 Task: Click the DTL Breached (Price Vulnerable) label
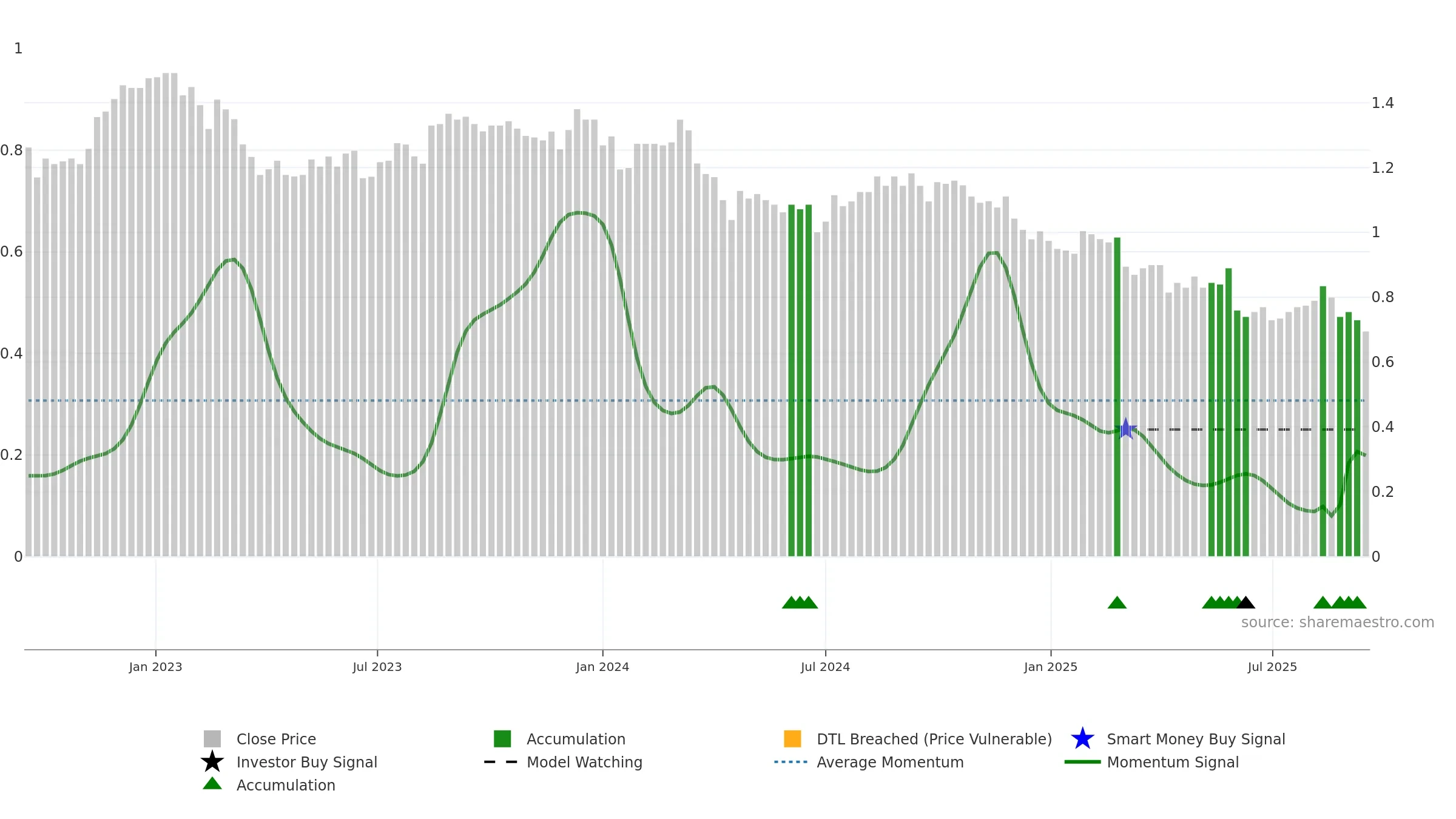tap(934, 740)
